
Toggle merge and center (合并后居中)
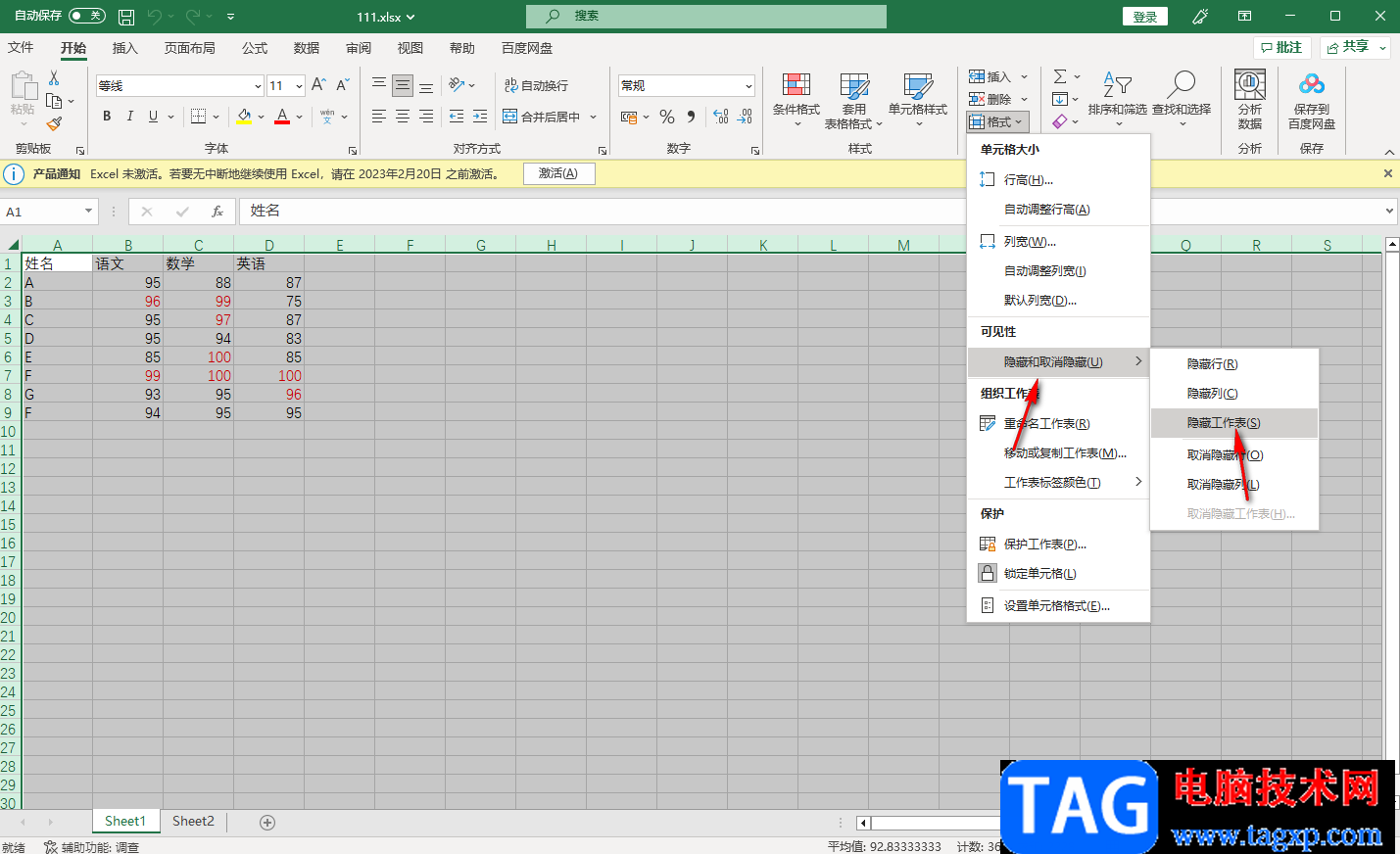click(x=542, y=117)
